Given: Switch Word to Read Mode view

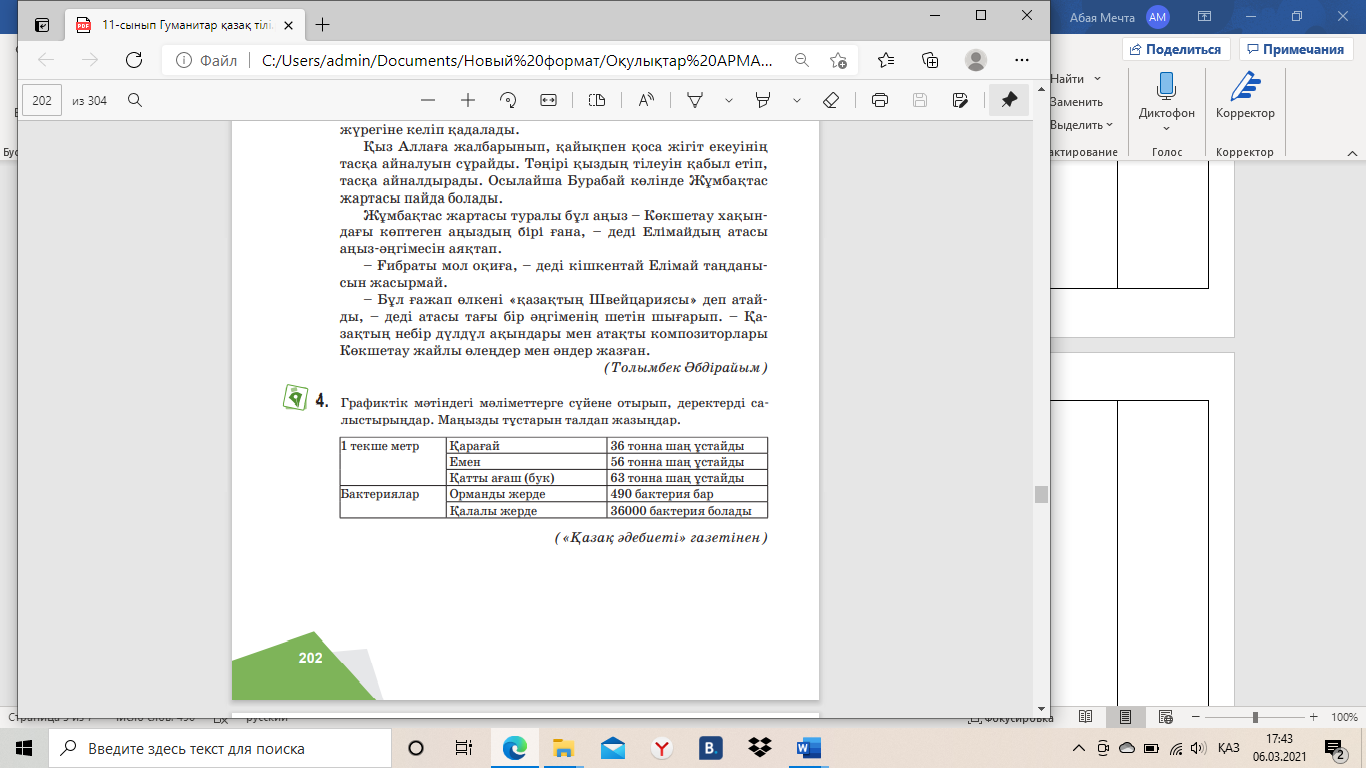Looking at the screenshot, I should 1085,717.
